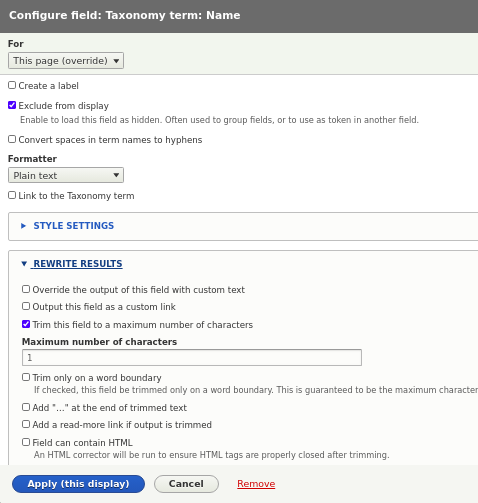Open the For display dropdown

pos(66,61)
